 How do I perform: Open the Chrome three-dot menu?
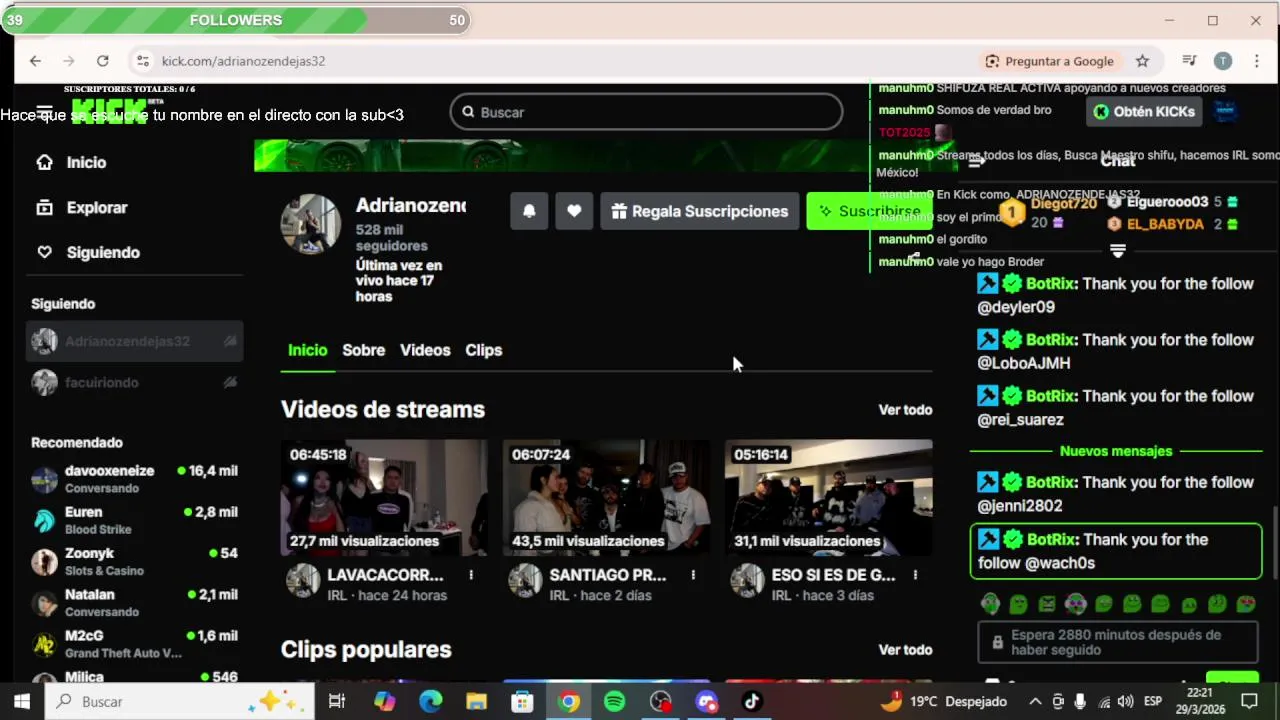1256,61
